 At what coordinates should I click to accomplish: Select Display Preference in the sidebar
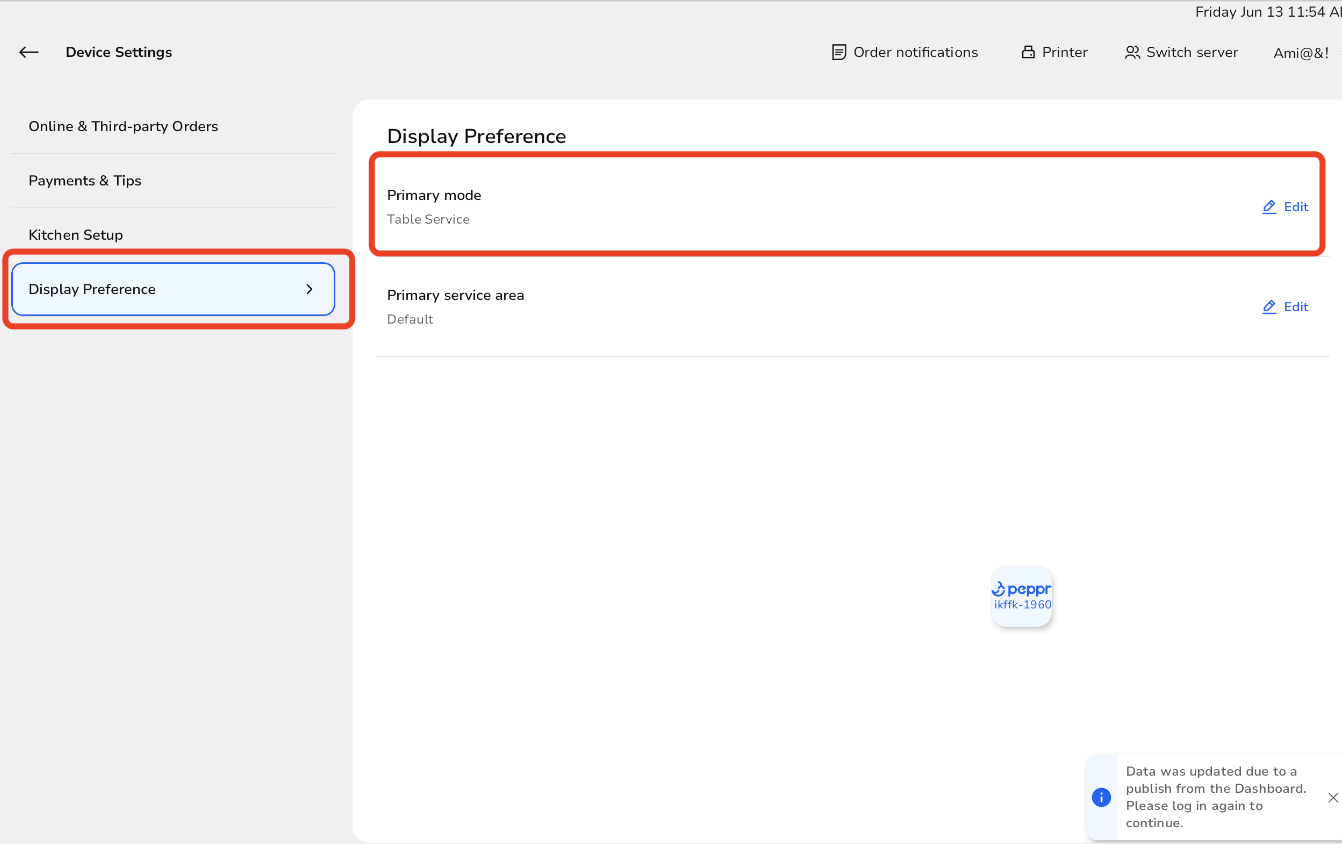[92, 288]
